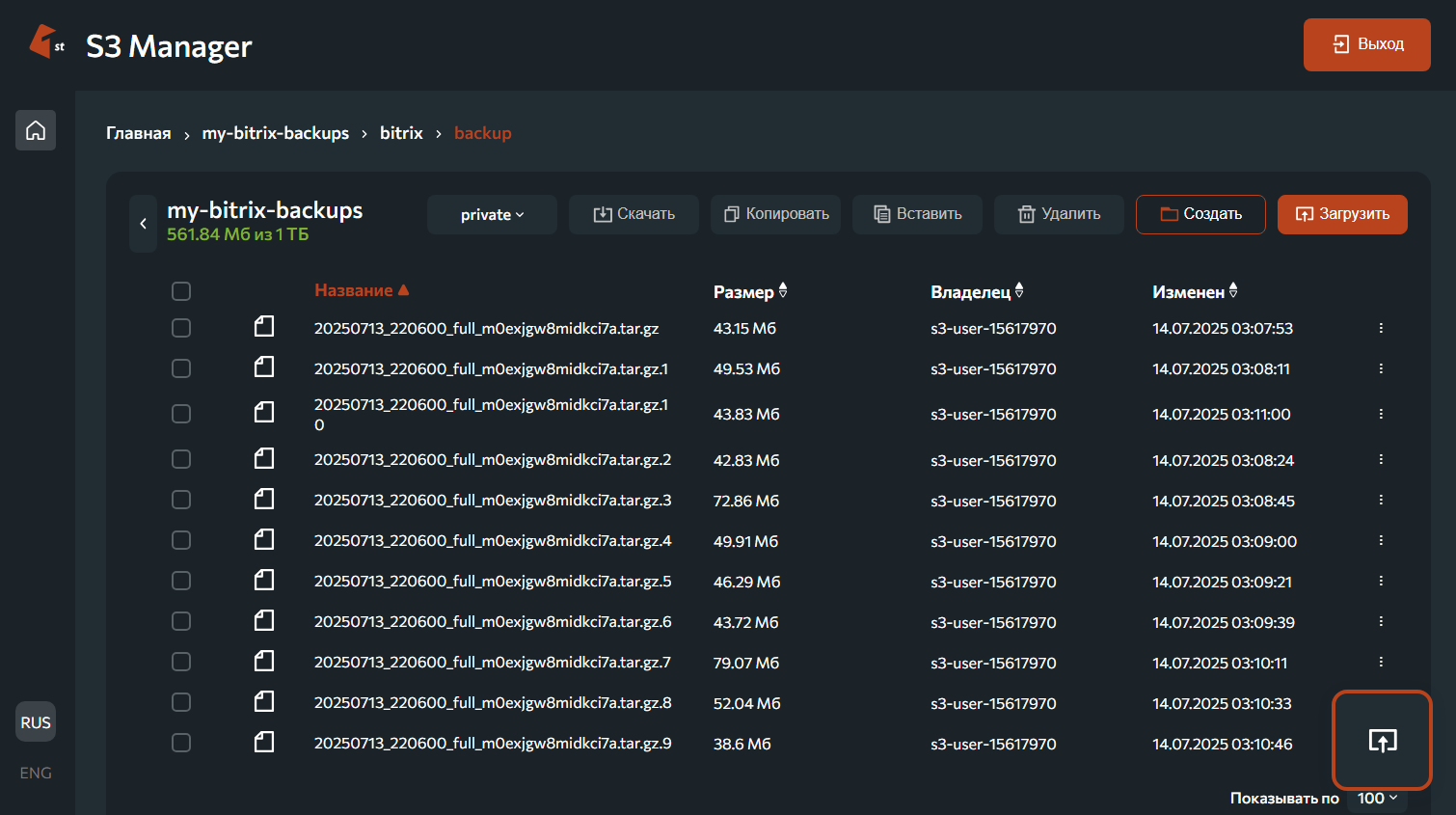This screenshot has width=1456, height=815.
Task: Click size value 79.07 МБ
Action: click(746, 663)
